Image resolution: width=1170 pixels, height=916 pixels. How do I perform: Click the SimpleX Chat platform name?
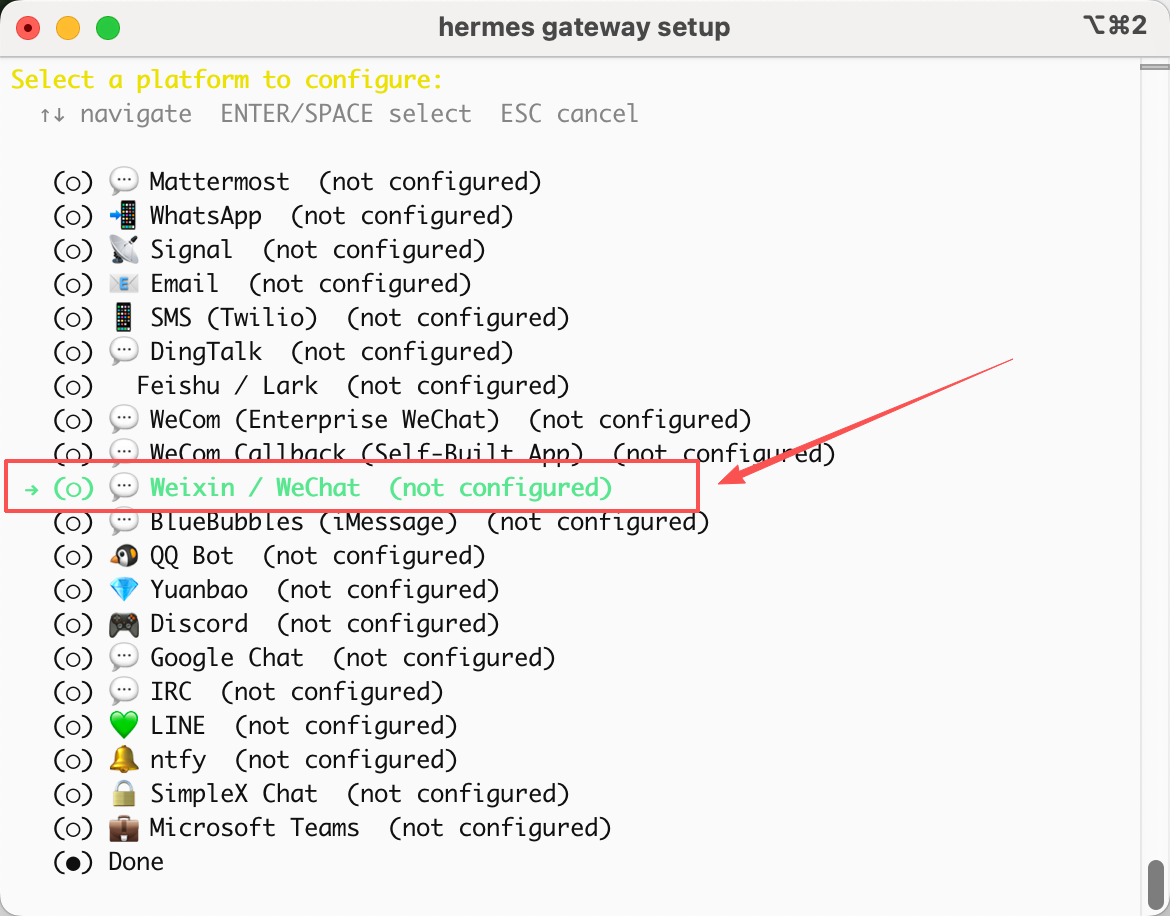[x=234, y=794]
